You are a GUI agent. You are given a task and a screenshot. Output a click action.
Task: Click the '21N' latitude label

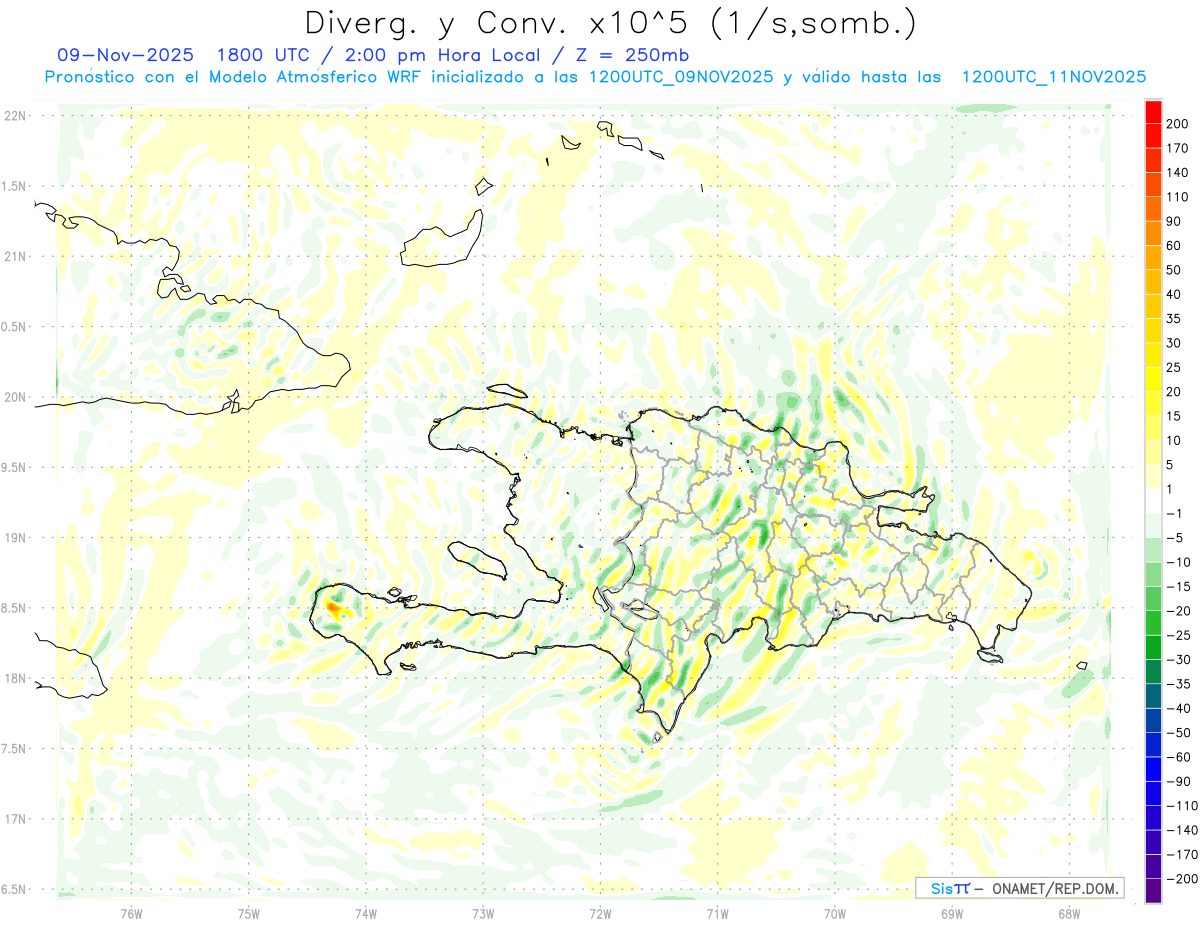(x=14, y=256)
